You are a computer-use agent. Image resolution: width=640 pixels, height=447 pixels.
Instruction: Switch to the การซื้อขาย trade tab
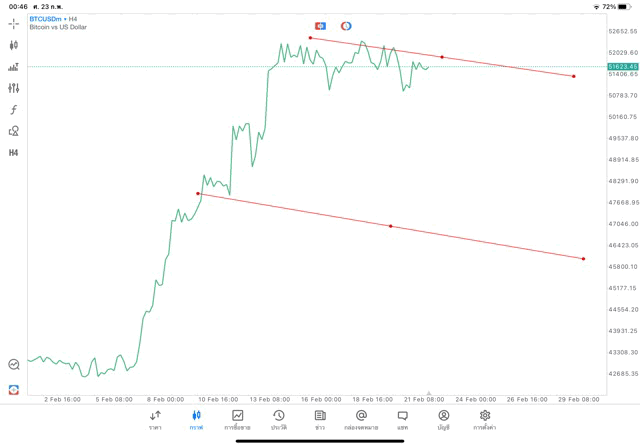[237, 419]
